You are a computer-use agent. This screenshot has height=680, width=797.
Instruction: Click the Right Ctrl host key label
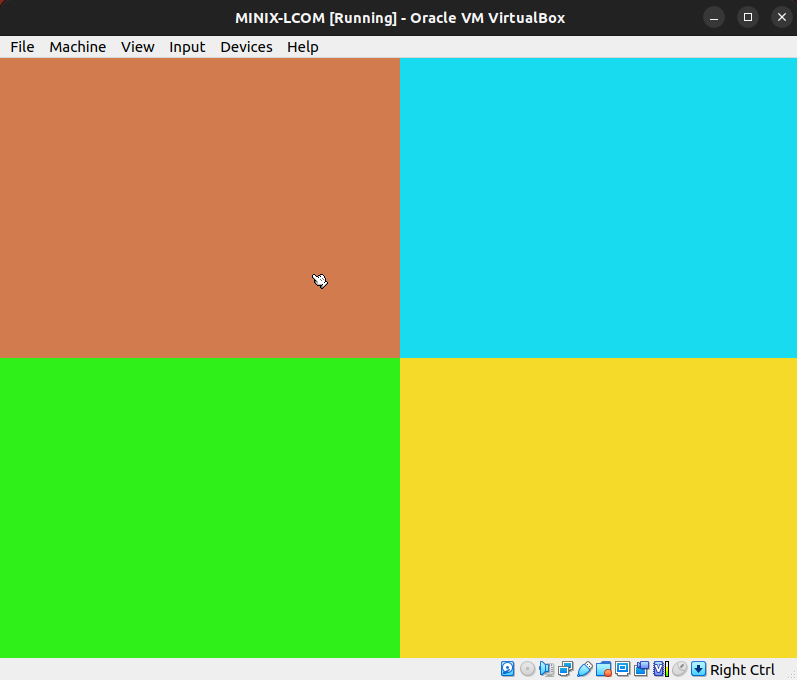click(742, 670)
